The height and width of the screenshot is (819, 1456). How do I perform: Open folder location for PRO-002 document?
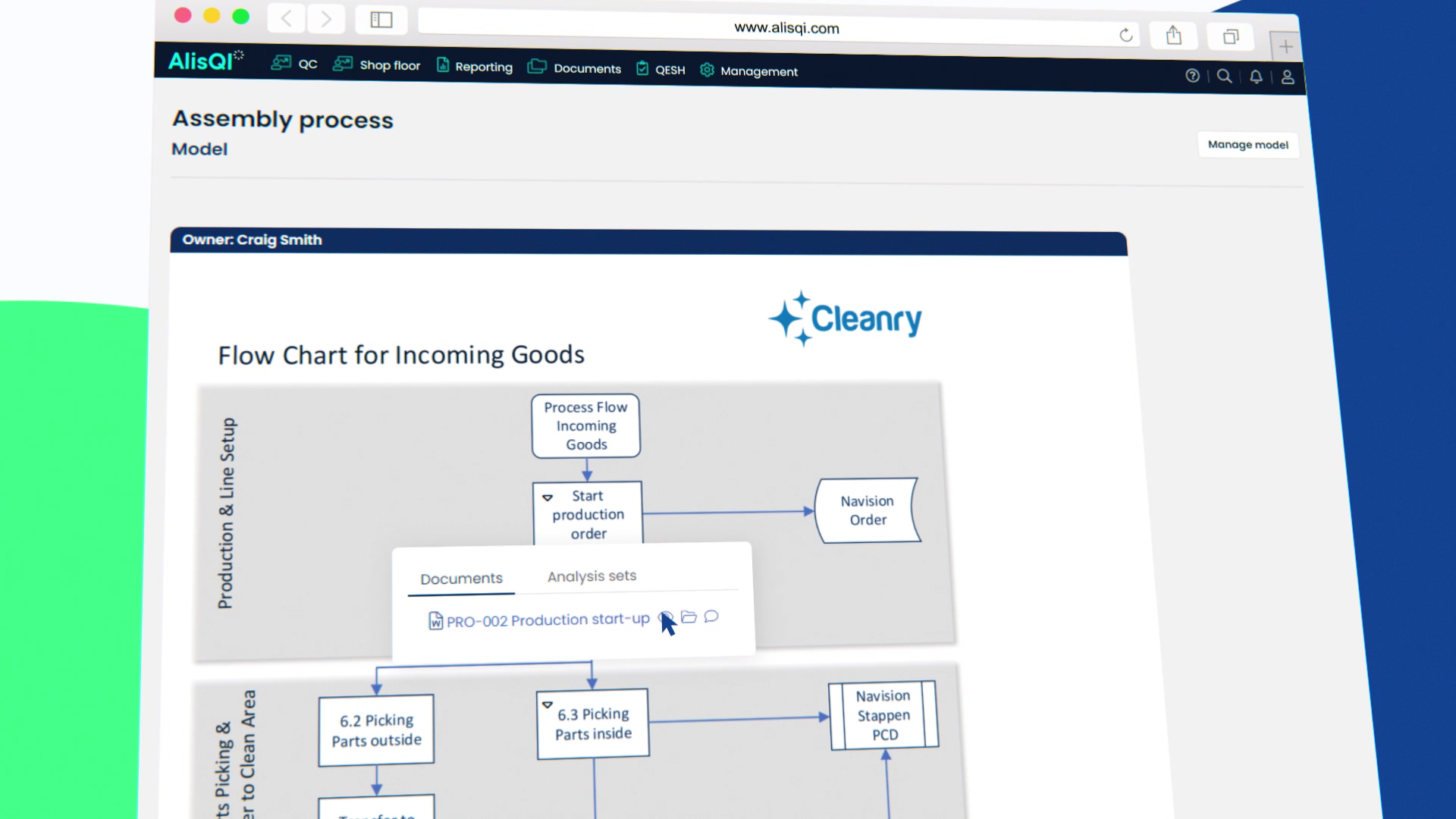click(x=689, y=617)
